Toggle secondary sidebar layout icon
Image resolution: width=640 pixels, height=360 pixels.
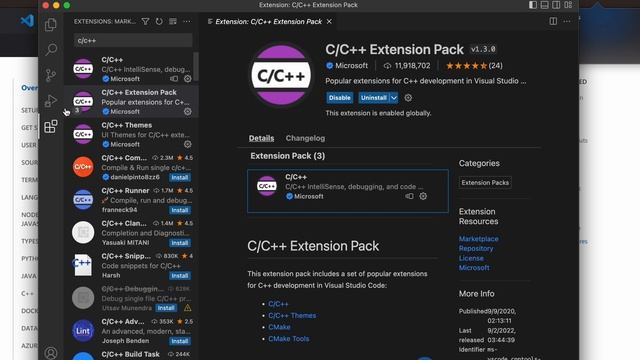point(556,5)
